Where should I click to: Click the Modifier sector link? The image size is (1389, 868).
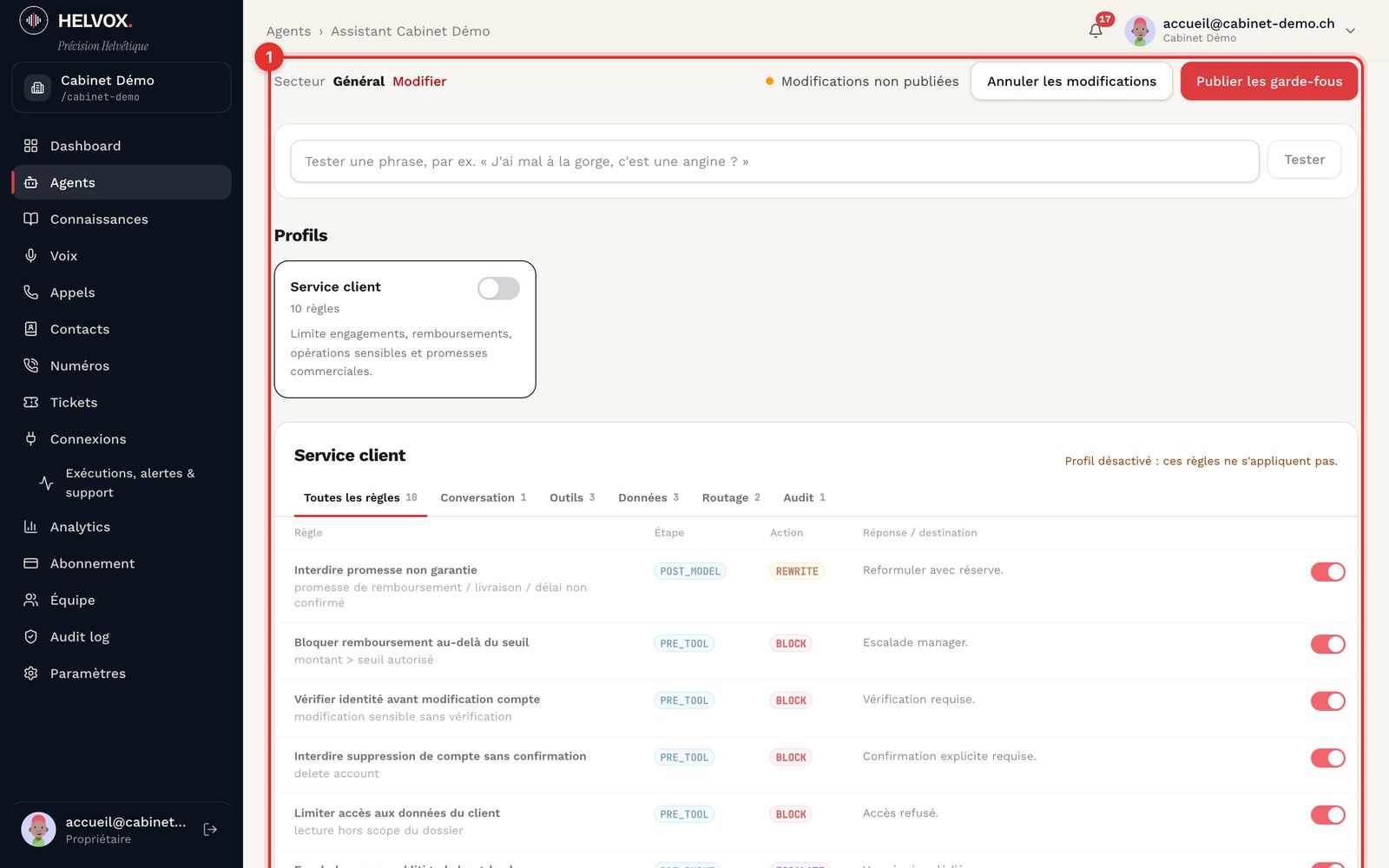point(419,81)
